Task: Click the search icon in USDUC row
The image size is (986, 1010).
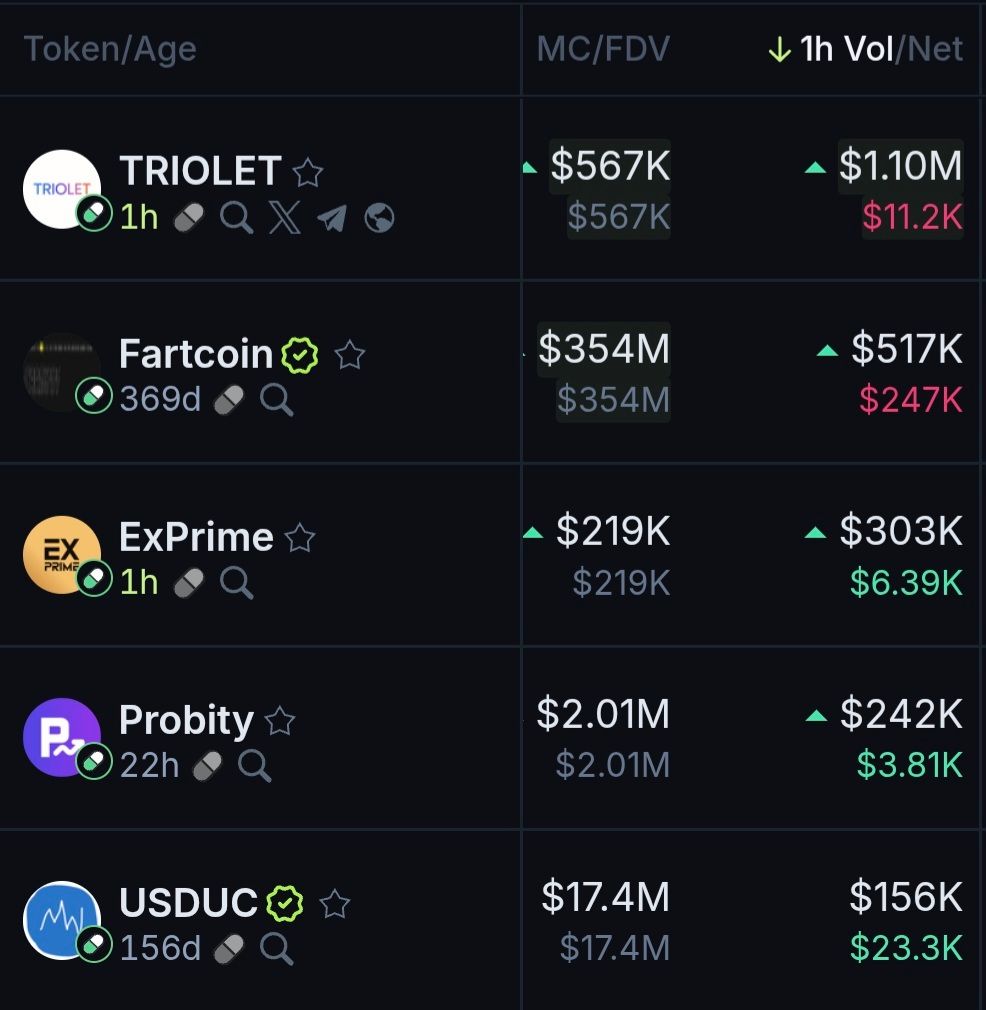Action: click(276, 948)
